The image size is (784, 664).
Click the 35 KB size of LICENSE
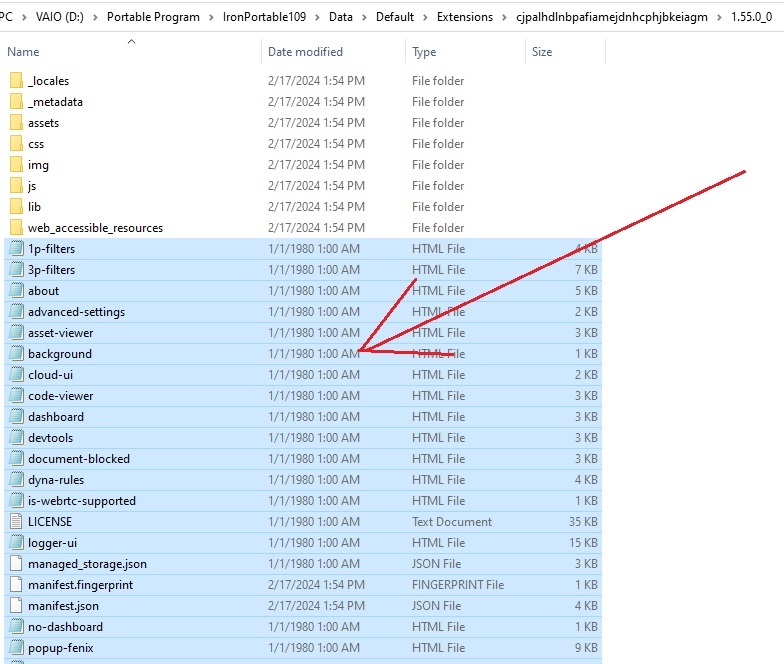pyautogui.click(x=583, y=522)
